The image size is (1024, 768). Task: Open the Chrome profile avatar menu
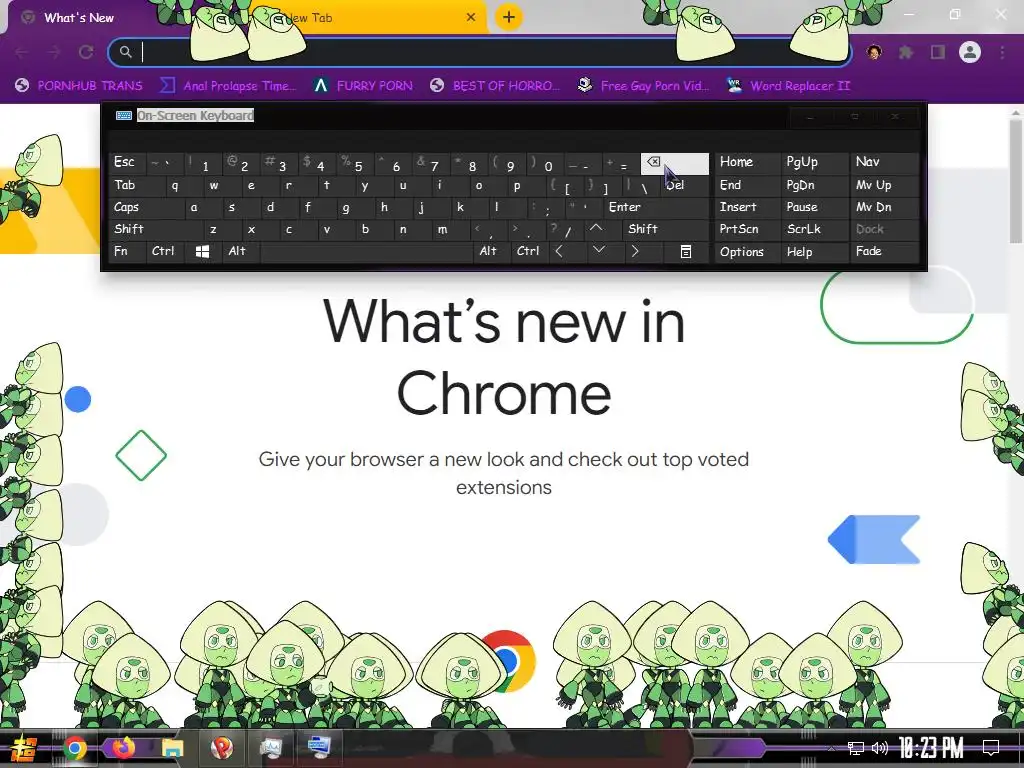tap(970, 52)
